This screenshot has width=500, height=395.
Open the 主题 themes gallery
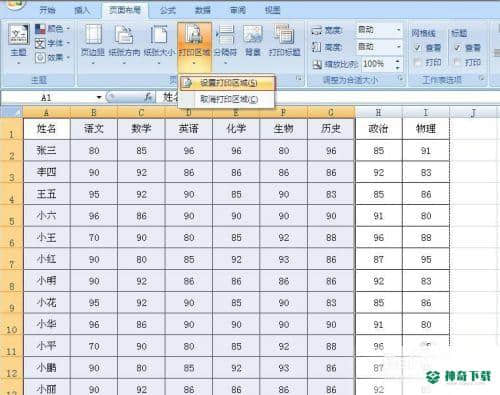tap(18, 44)
